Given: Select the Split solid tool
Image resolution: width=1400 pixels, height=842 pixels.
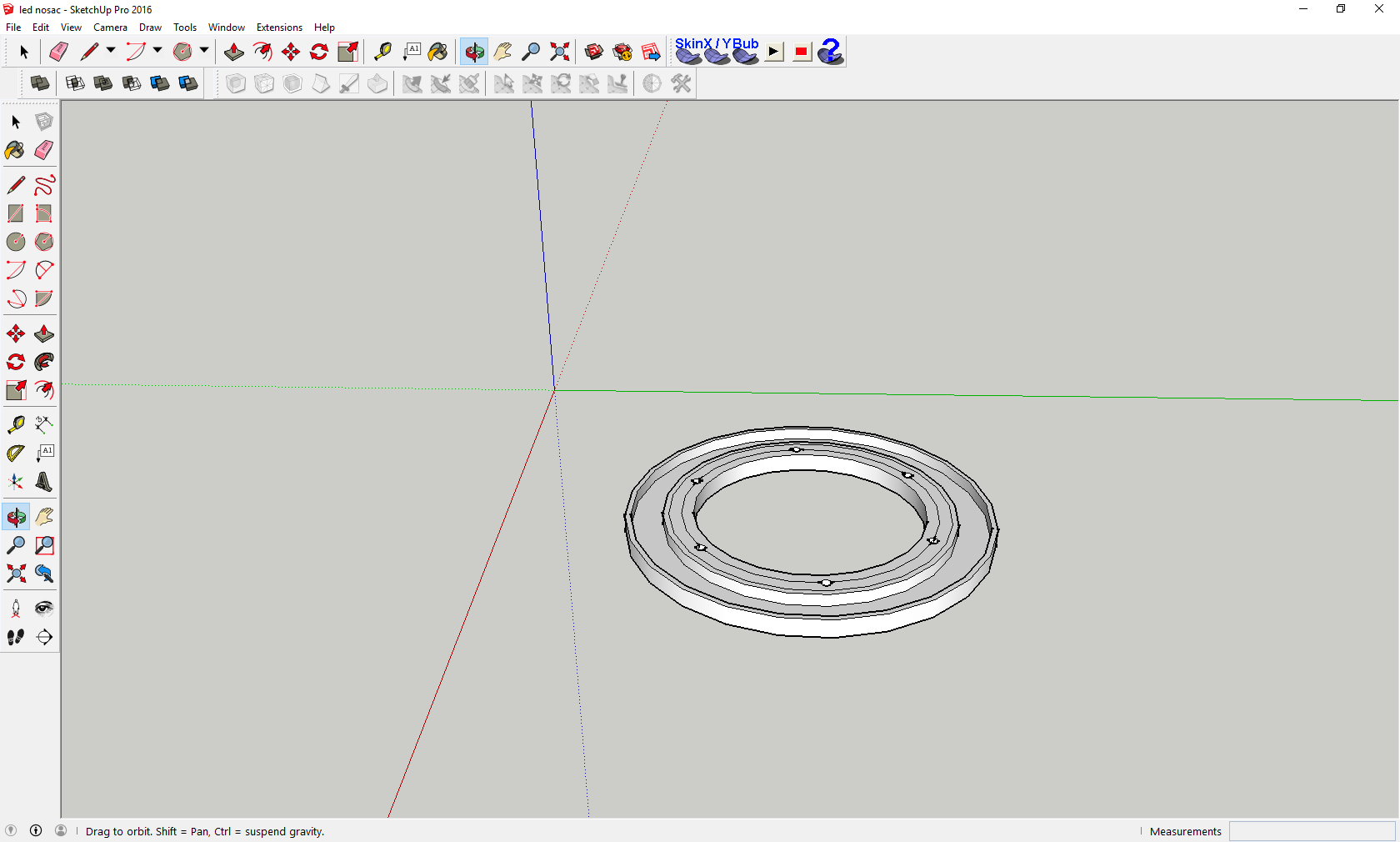Looking at the screenshot, I should click(188, 83).
